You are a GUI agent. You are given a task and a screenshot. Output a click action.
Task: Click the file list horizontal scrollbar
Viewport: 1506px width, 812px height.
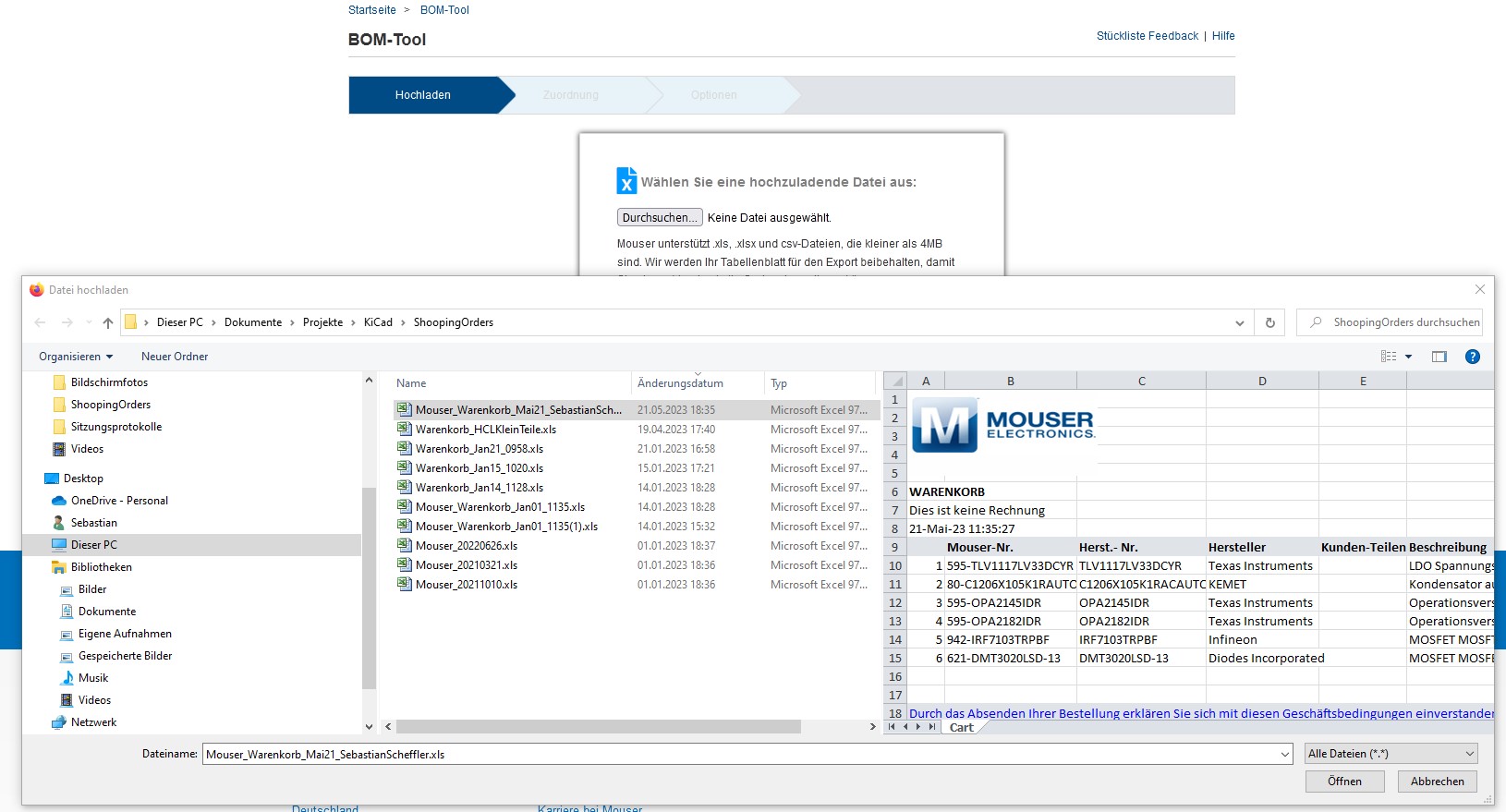pyautogui.click(x=599, y=727)
